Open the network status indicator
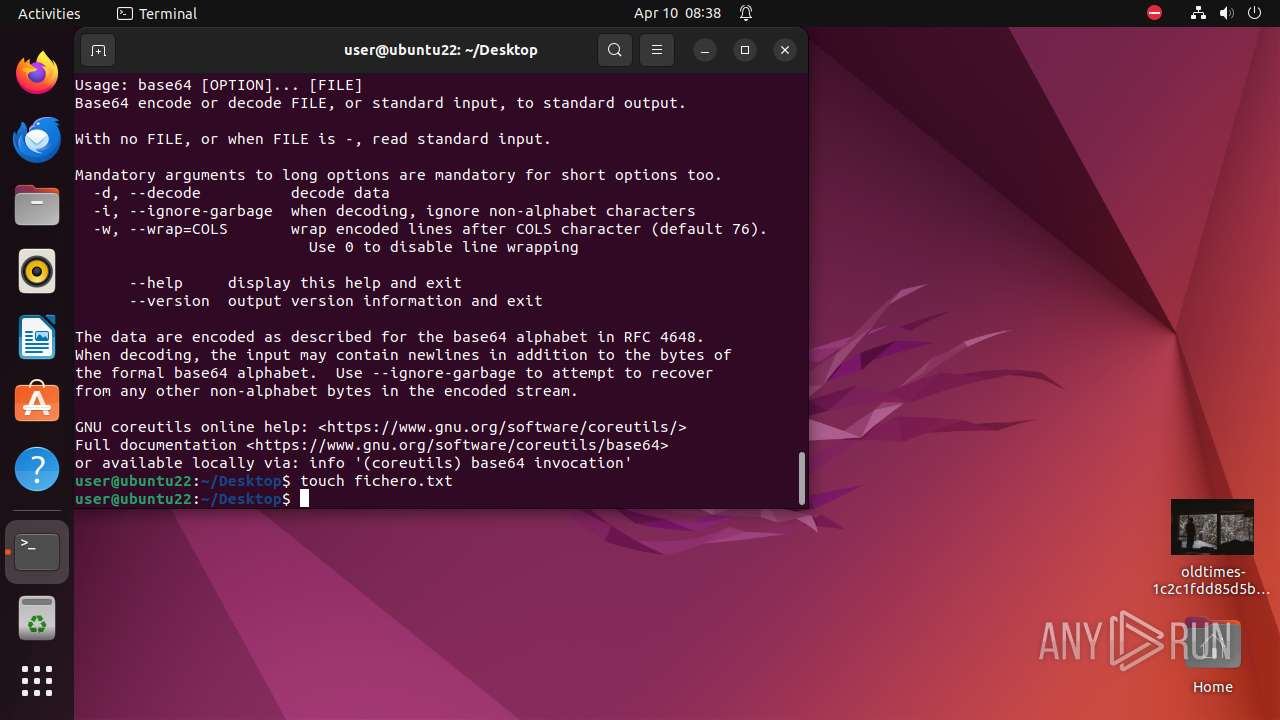 click(1198, 13)
